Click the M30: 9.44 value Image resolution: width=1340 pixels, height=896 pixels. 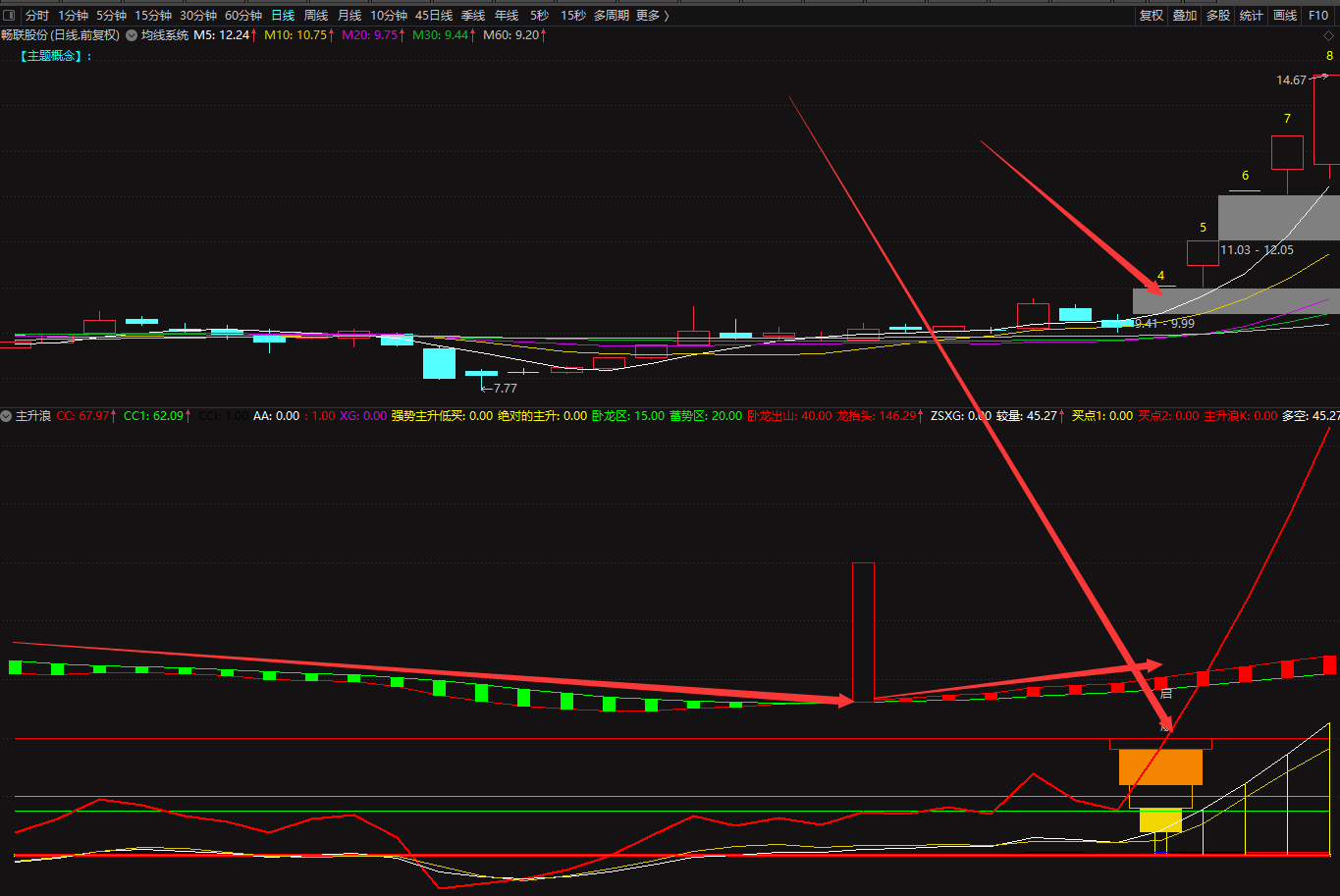pos(444,35)
